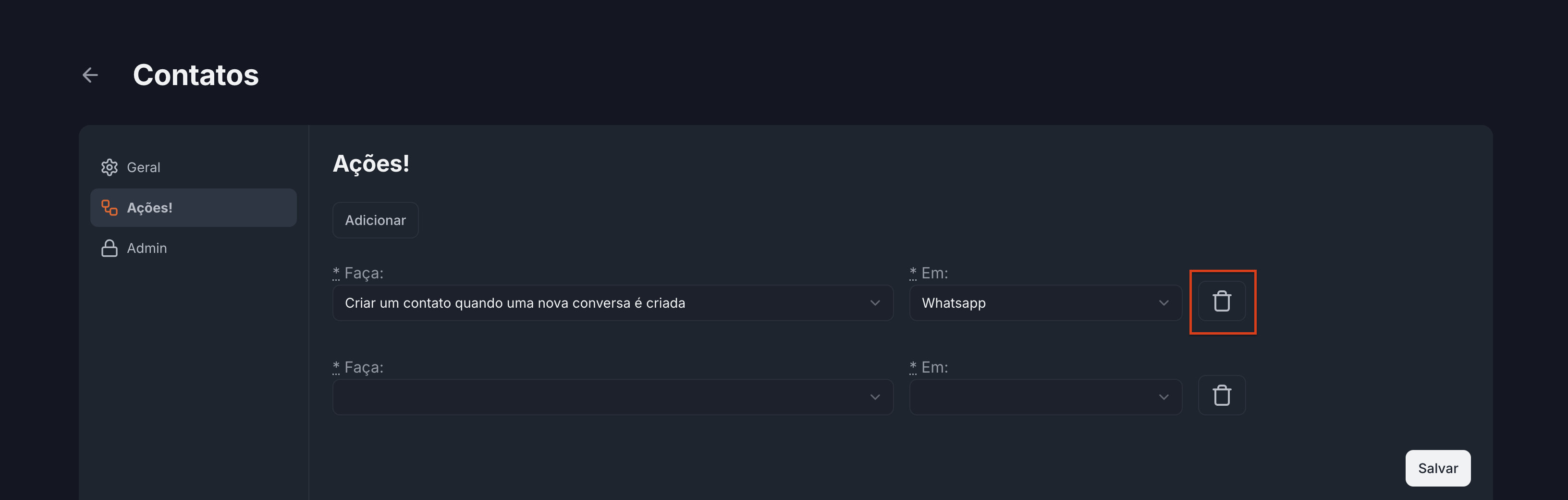Click the gear icon next to Geral

(110, 167)
